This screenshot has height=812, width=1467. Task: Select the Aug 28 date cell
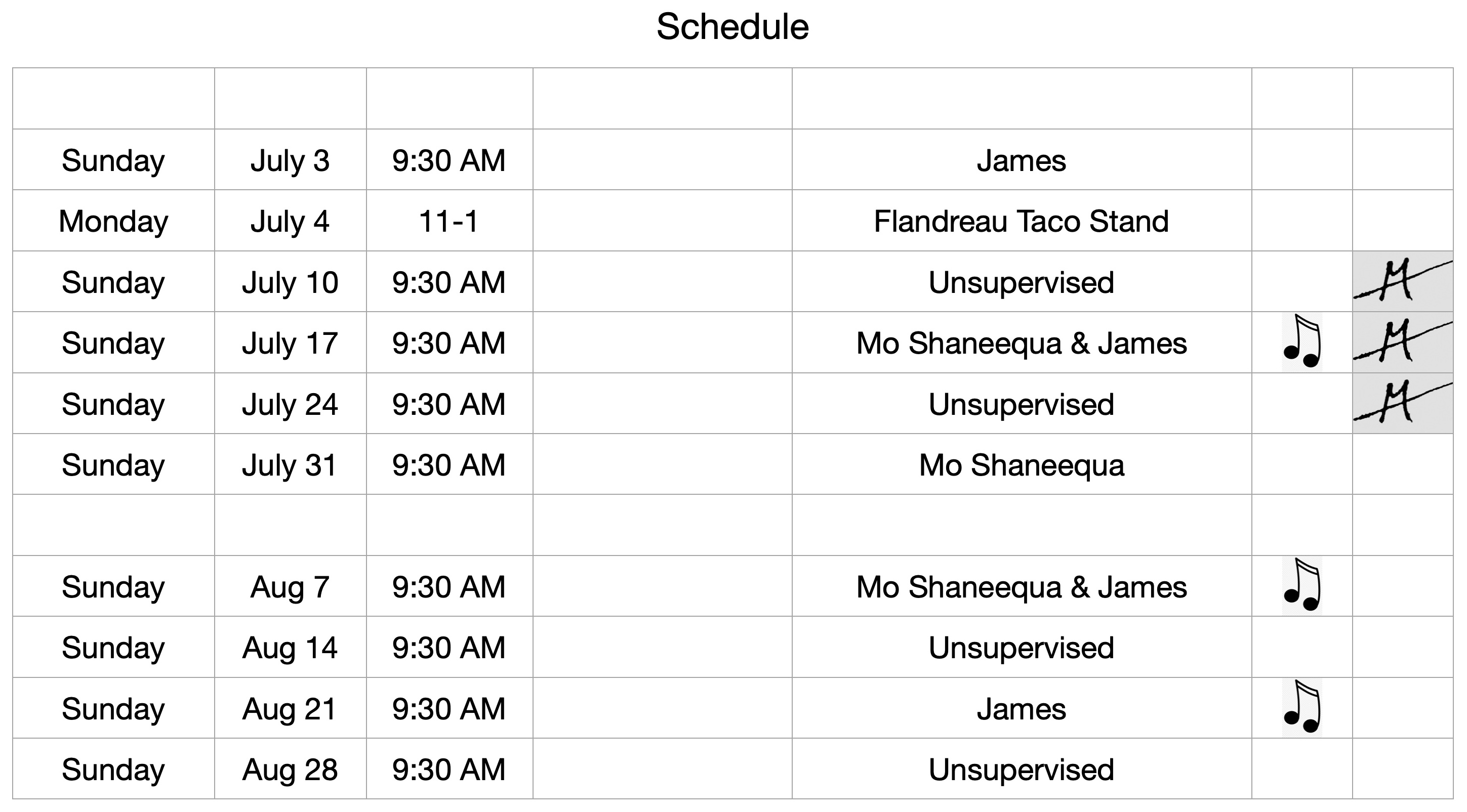point(291,769)
